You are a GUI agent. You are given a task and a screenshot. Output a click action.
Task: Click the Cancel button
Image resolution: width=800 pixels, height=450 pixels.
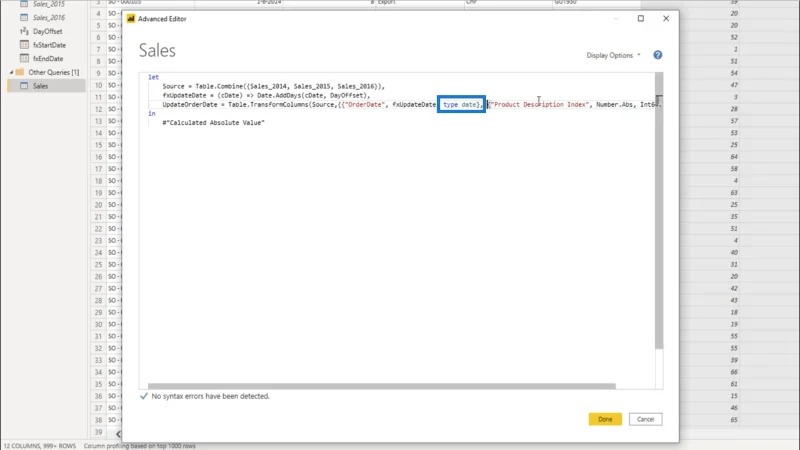tap(645, 419)
